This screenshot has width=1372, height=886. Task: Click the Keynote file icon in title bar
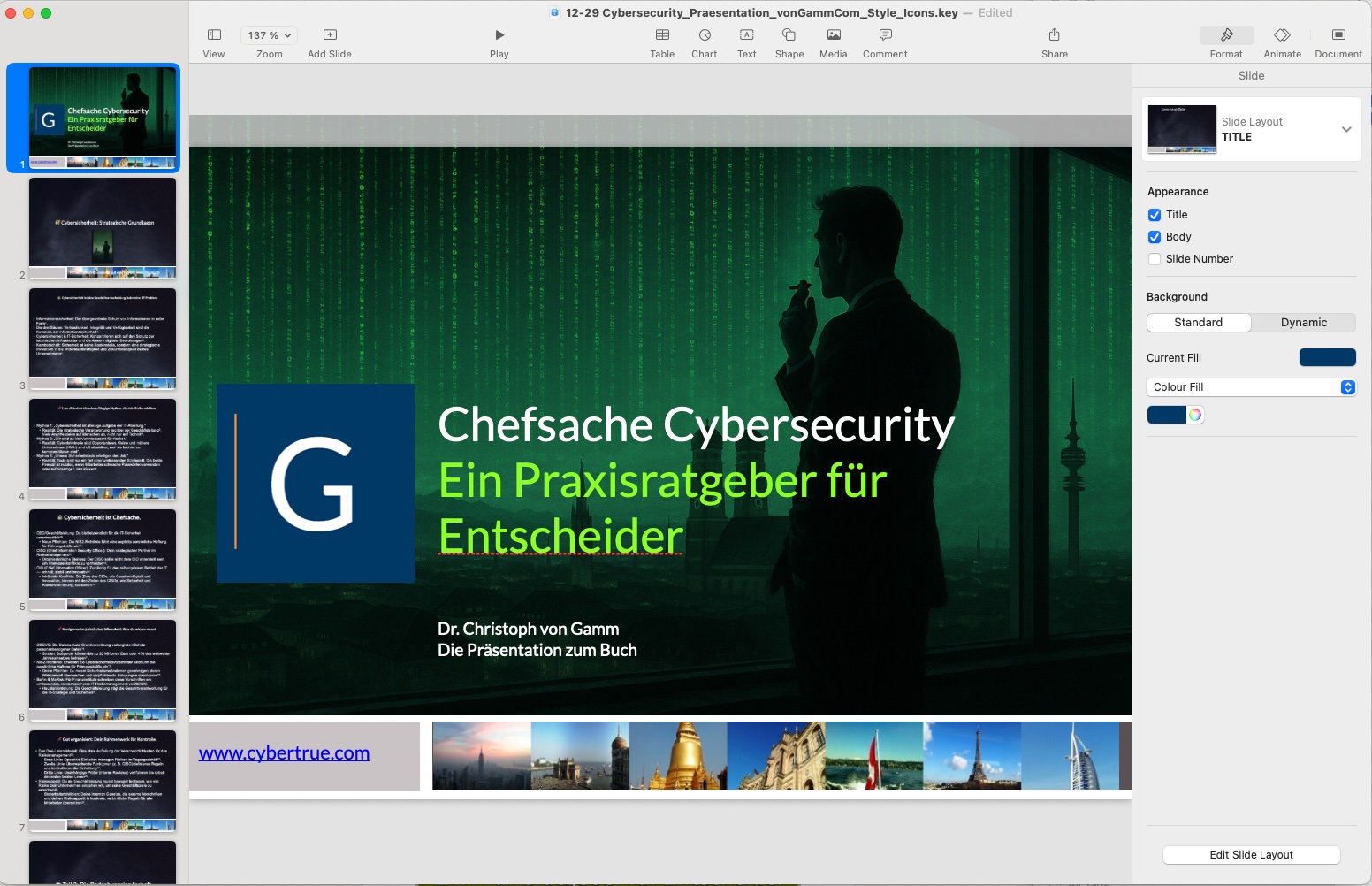[555, 12]
